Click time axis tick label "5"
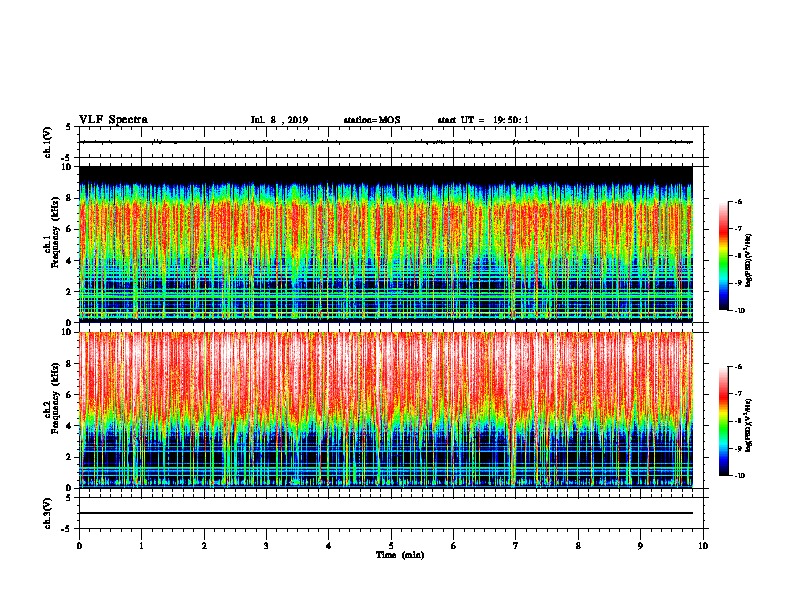 (x=391, y=546)
